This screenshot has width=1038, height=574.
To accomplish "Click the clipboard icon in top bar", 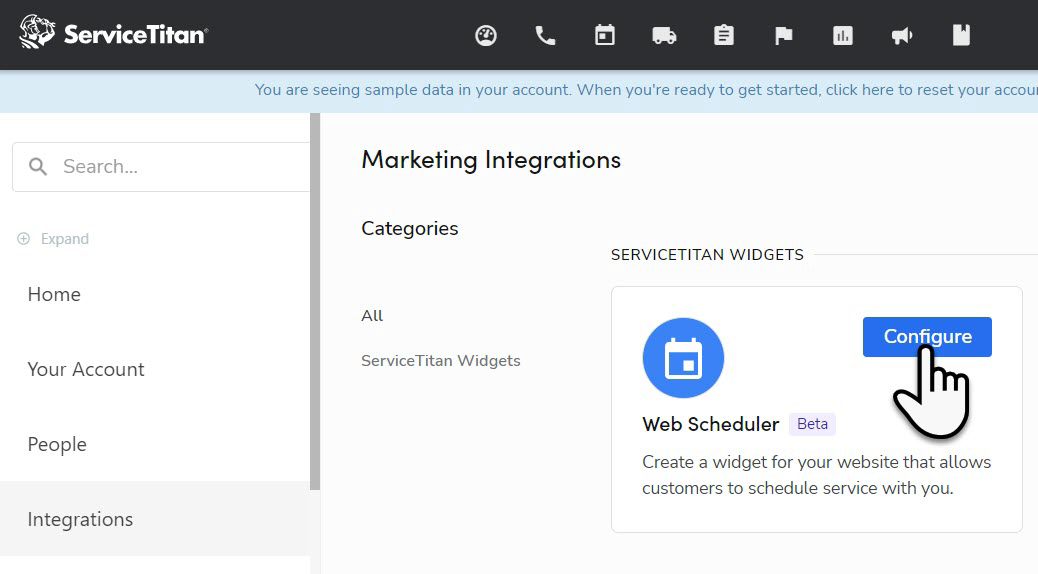I will (x=724, y=36).
